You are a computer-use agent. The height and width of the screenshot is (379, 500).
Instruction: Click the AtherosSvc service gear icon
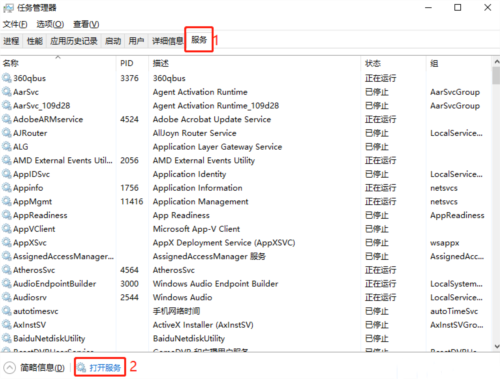[6, 270]
